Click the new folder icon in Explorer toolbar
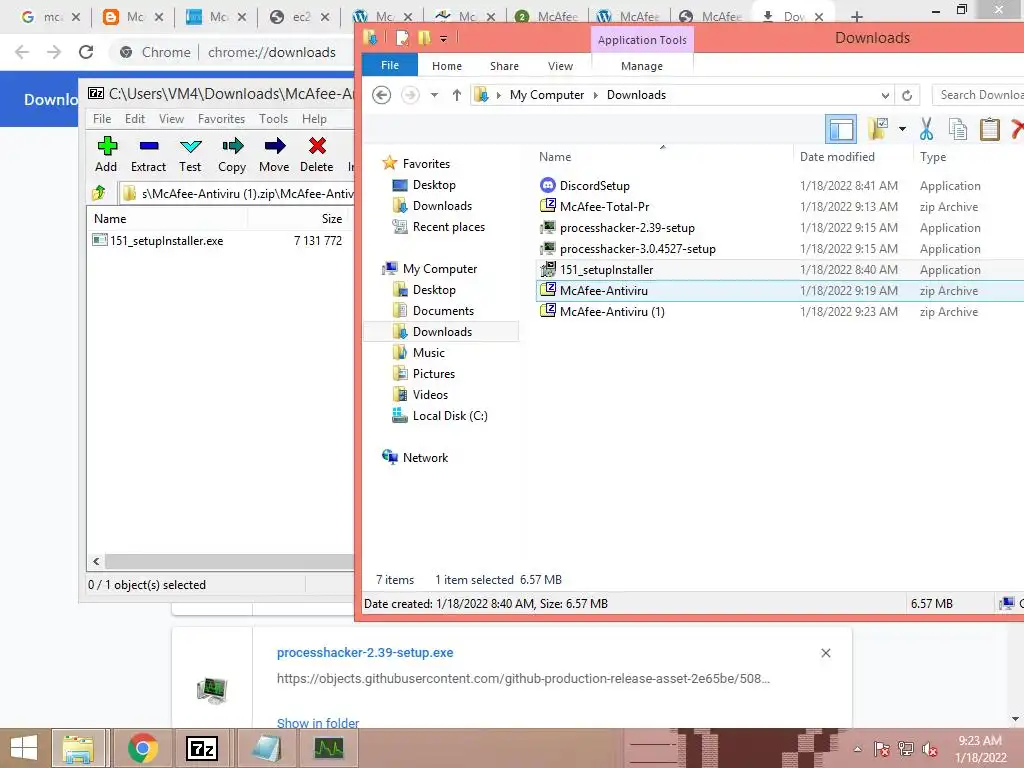The width and height of the screenshot is (1024, 768). click(x=878, y=129)
